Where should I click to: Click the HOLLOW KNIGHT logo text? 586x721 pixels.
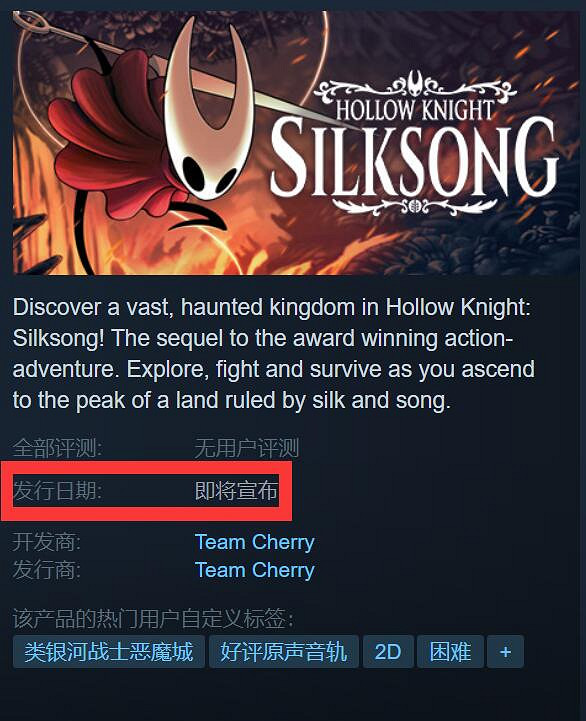(414, 110)
